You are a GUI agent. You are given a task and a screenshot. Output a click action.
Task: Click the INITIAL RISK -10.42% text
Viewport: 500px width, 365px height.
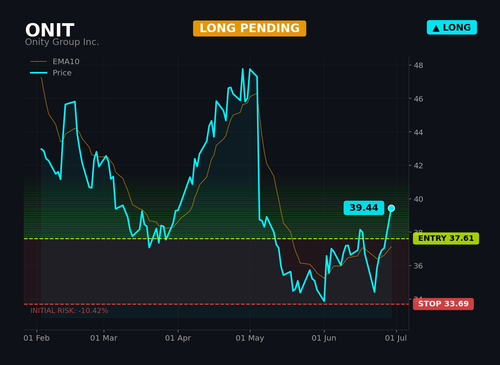point(69,311)
